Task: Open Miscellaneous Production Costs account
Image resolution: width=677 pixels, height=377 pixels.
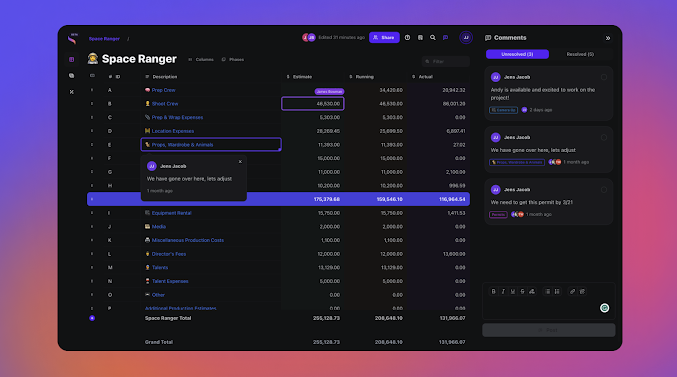Action: 188,240
